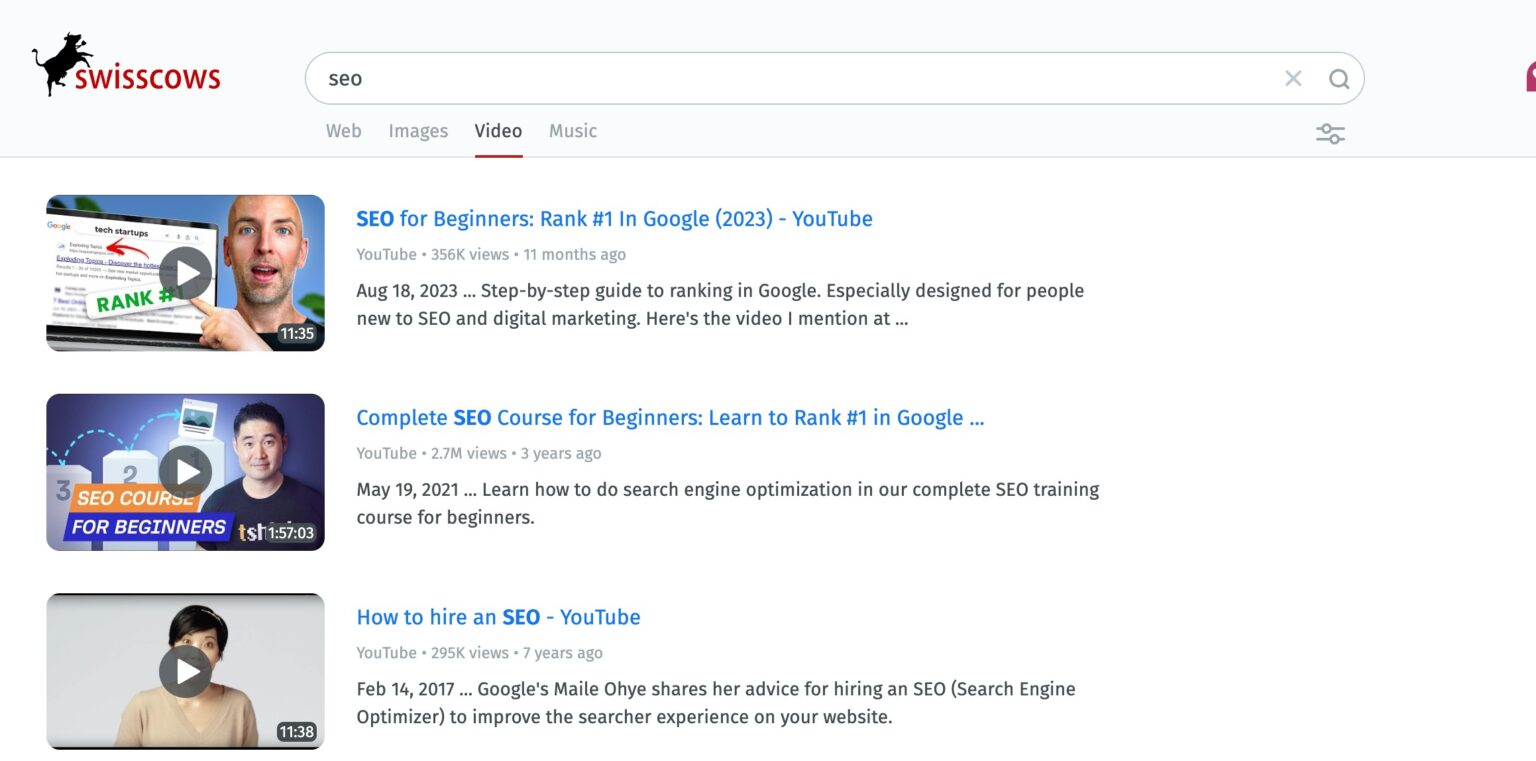The image size is (1536, 761).
Task: Click the partial pink icon at top right
Action: (x=1529, y=77)
